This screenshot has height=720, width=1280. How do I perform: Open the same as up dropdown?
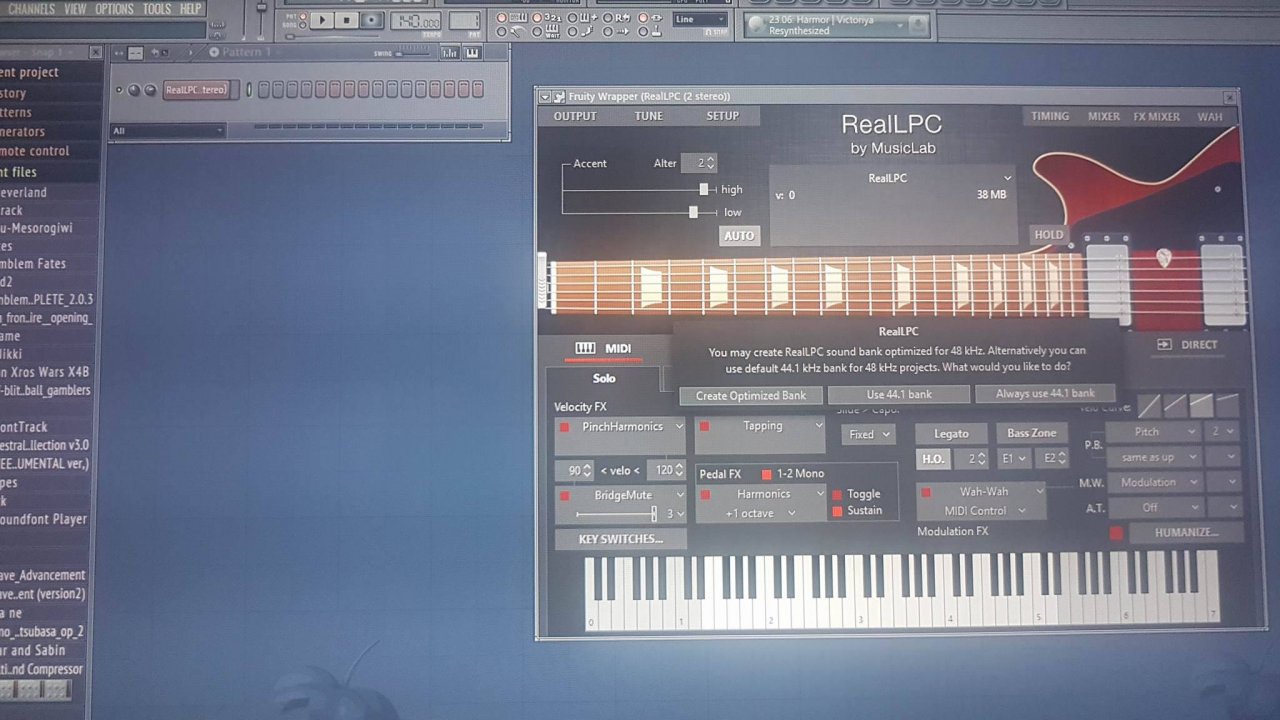coord(1153,457)
